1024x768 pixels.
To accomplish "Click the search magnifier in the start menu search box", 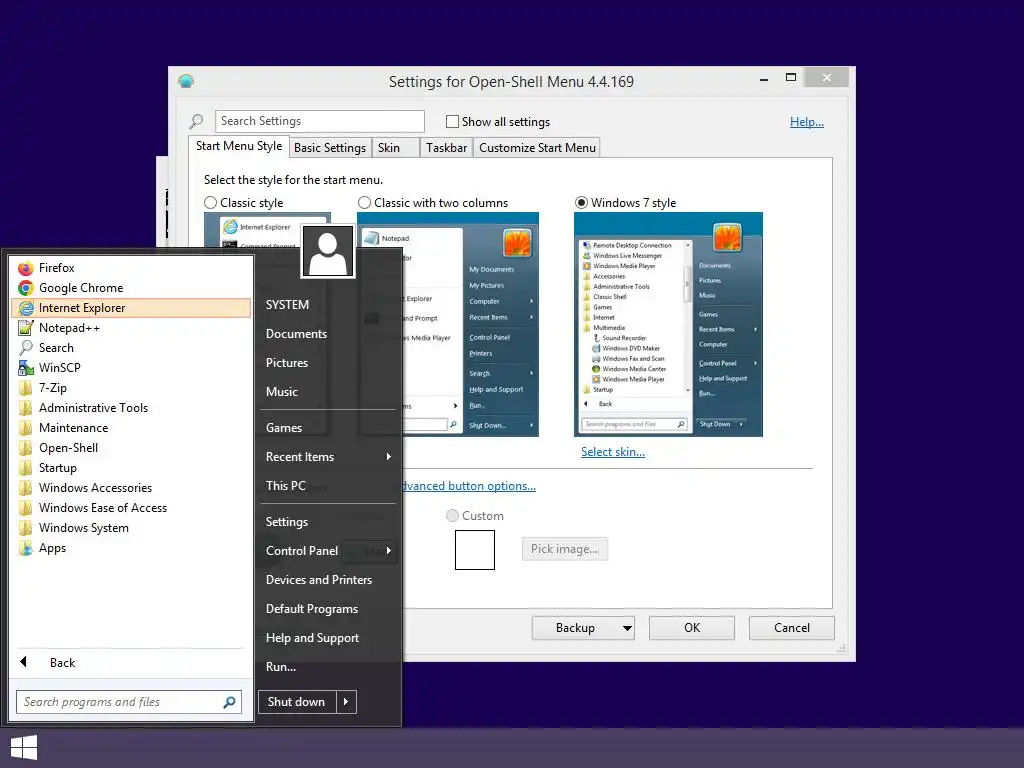I will (229, 702).
